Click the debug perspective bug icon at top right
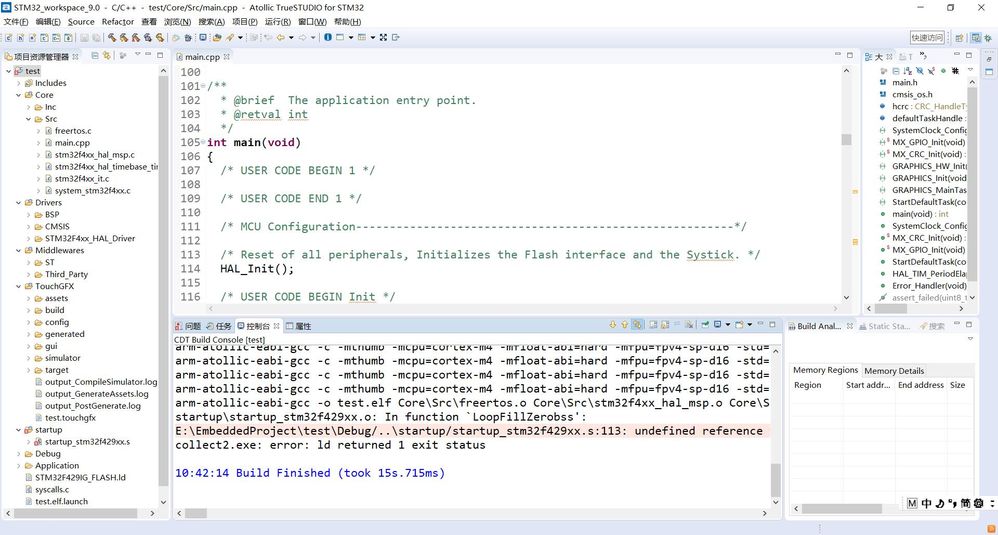 (988, 38)
